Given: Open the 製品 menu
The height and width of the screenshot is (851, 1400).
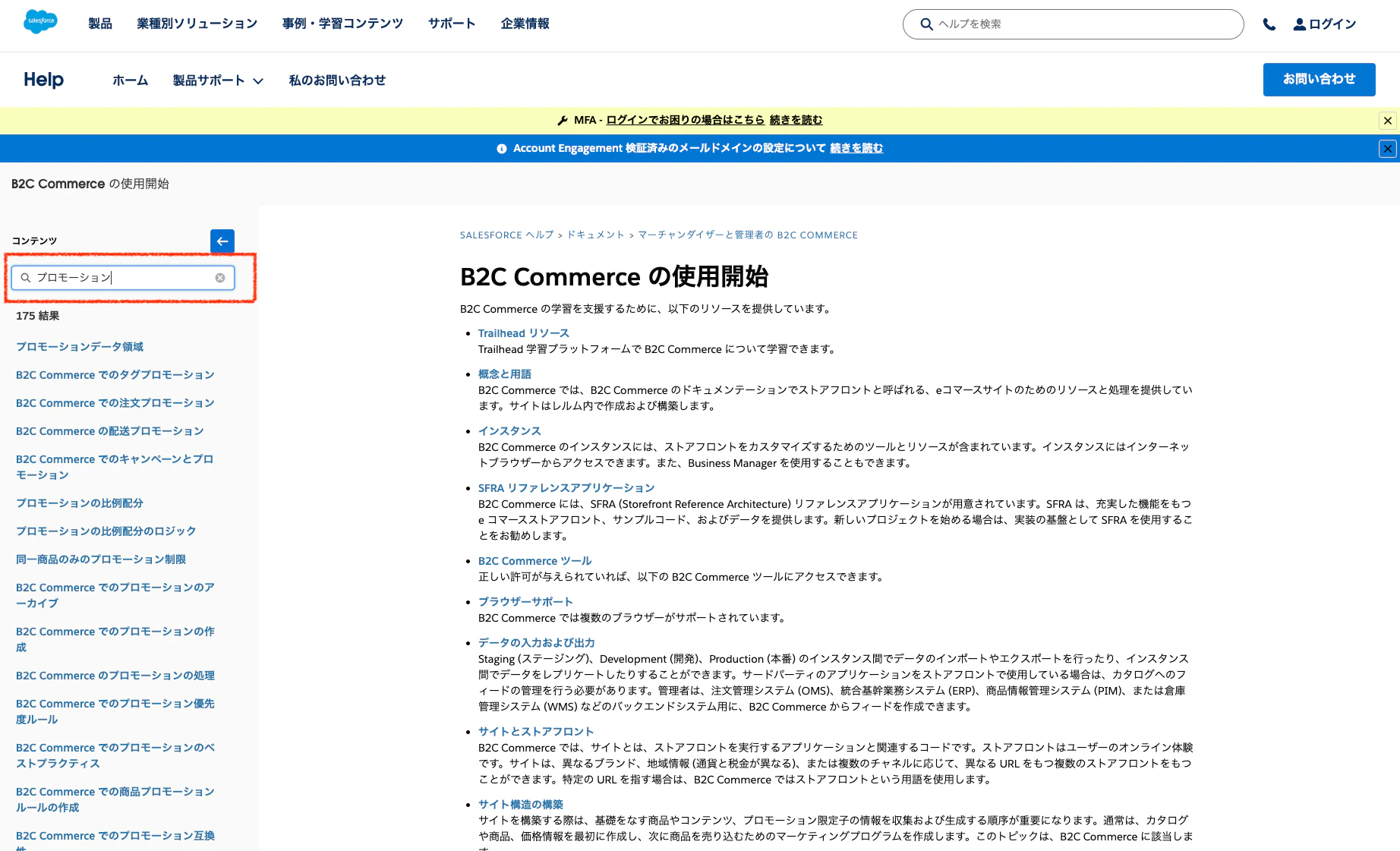Looking at the screenshot, I should click(x=100, y=24).
